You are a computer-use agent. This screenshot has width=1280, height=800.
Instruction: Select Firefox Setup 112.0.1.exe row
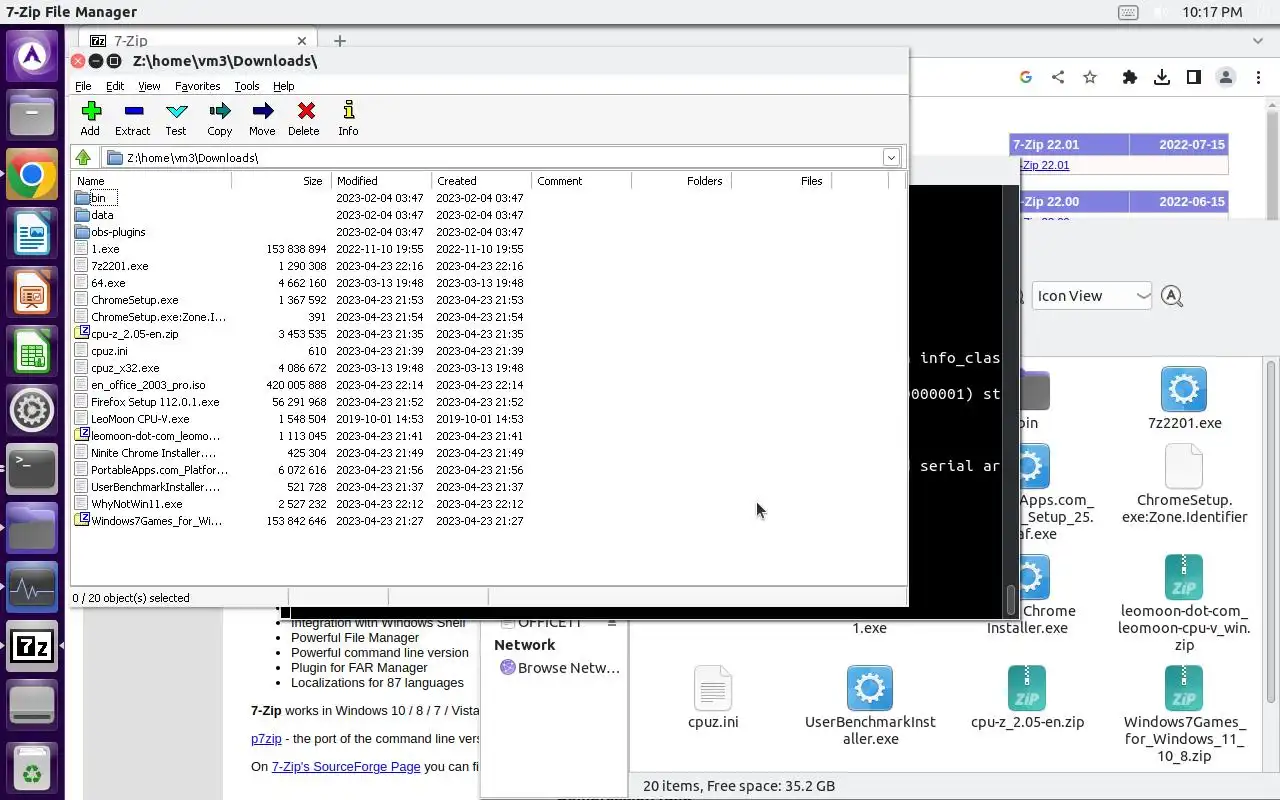[155, 402]
